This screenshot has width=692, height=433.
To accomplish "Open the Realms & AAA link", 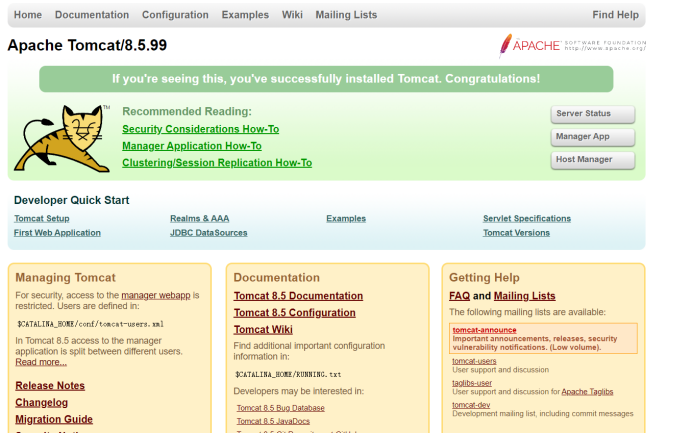I will 199,218.
